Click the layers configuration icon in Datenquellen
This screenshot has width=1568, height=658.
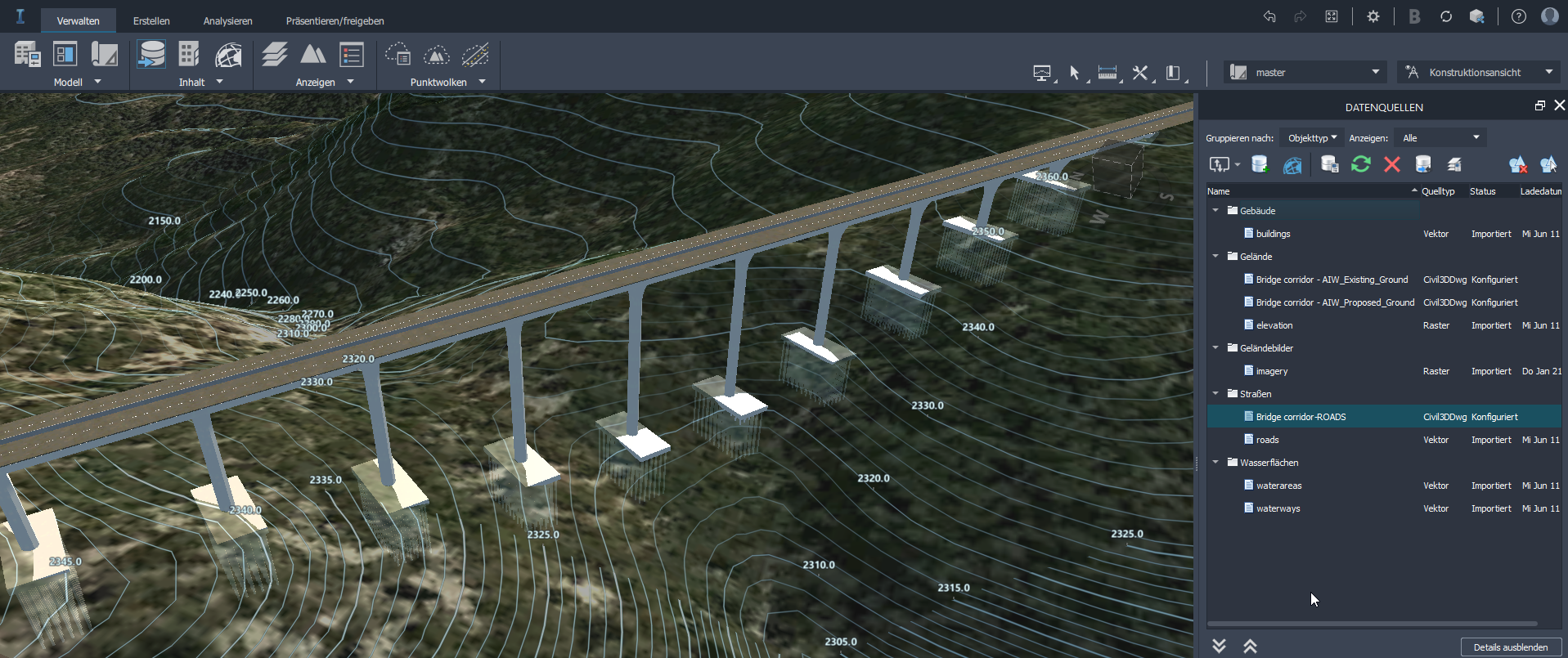[1454, 164]
